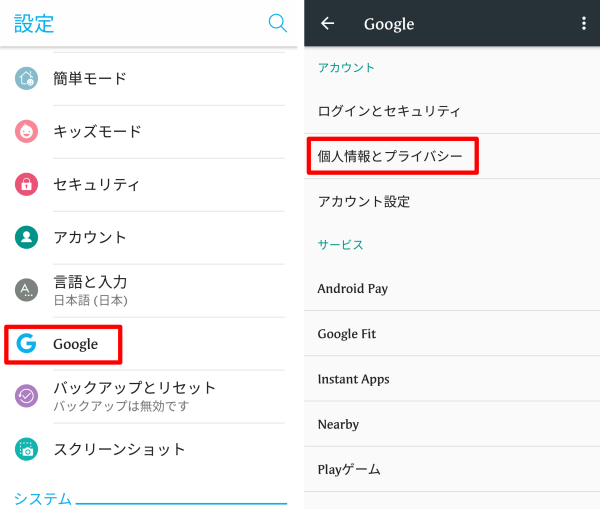Open the three-dot overflow menu in Google screen
Viewport: 600px width, 509px height.
[584, 24]
